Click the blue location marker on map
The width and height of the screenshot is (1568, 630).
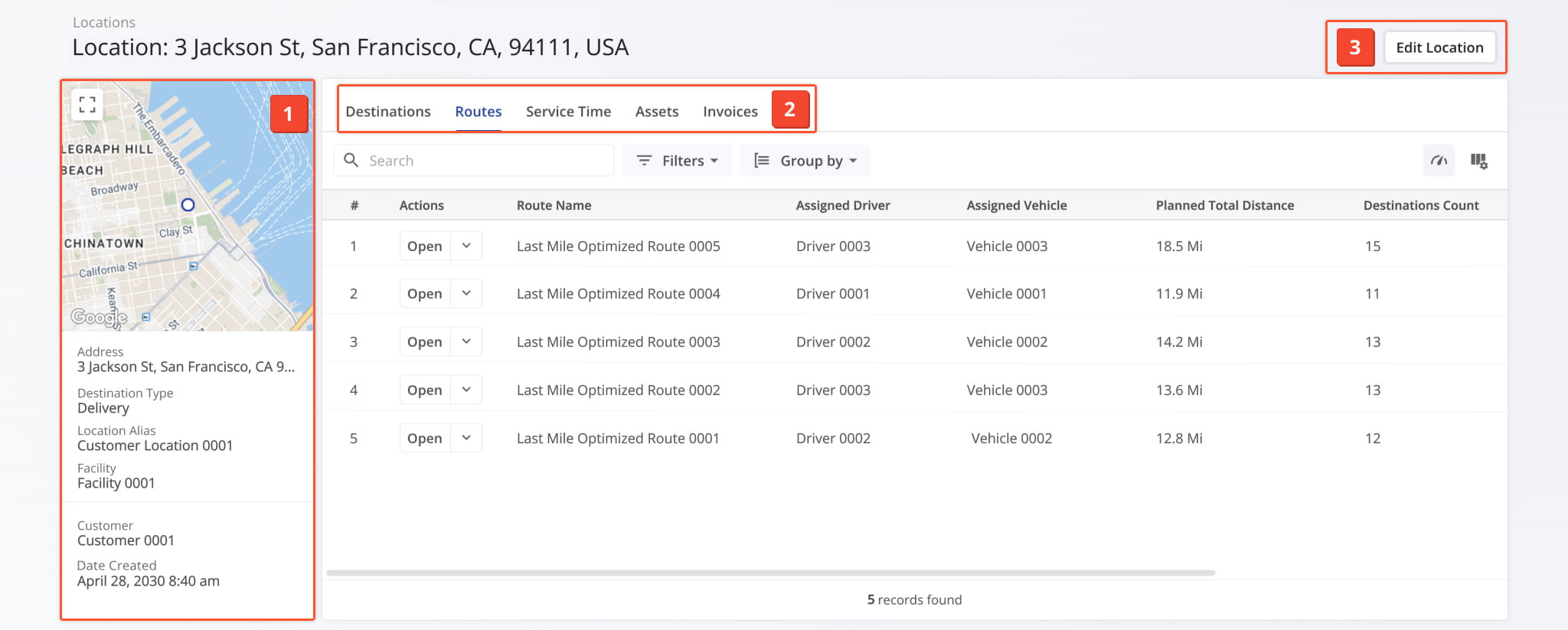pos(188,204)
